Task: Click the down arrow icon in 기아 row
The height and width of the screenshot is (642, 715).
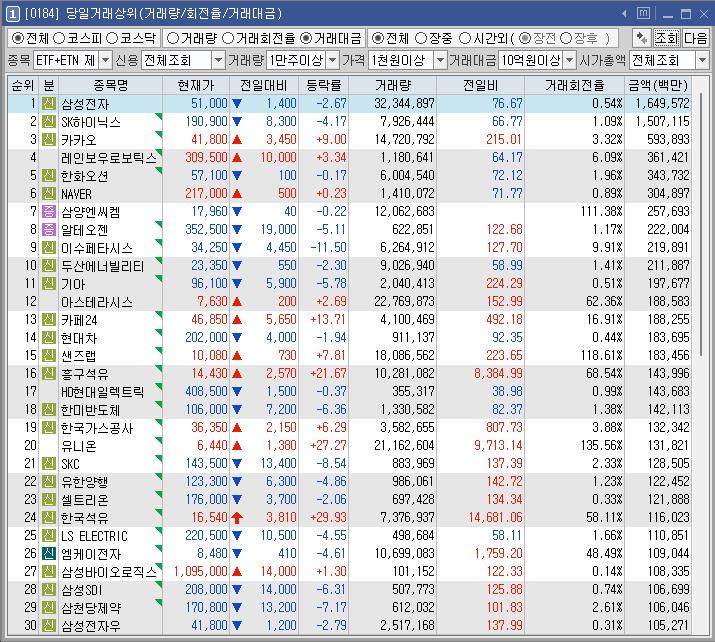Action: [x=237, y=284]
